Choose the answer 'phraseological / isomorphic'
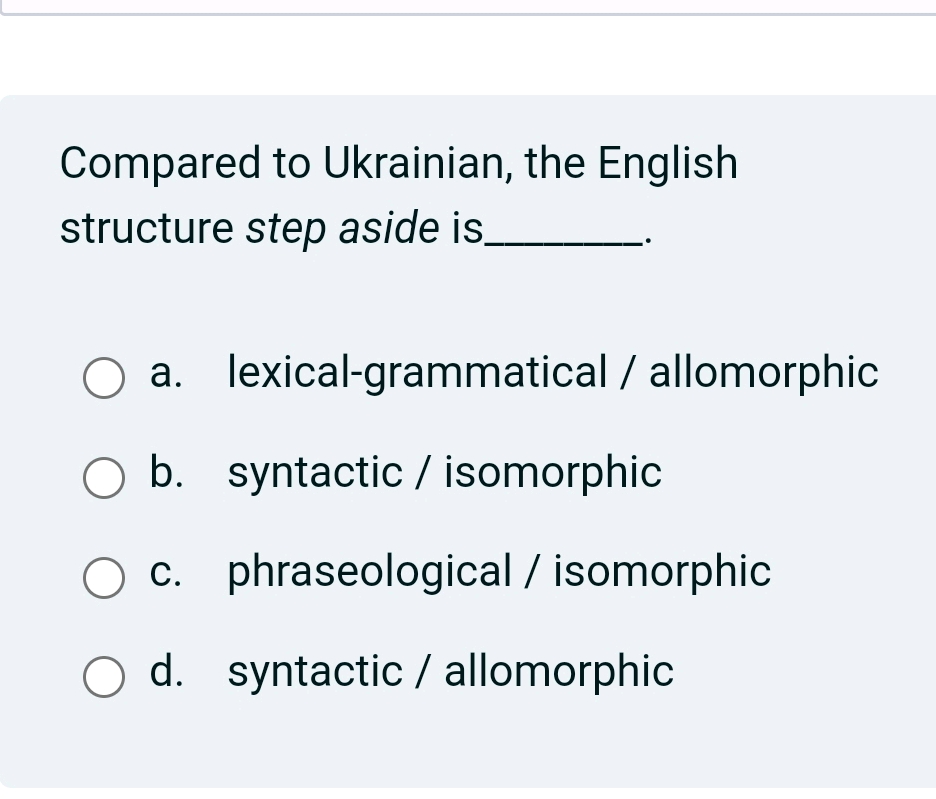This screenshot has width=936, height=799. point(498,571)
